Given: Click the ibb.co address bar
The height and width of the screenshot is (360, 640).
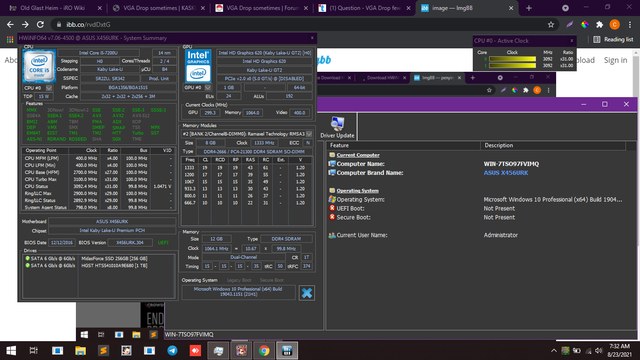Looking at the screenshot, I should (x=300, y=24).
